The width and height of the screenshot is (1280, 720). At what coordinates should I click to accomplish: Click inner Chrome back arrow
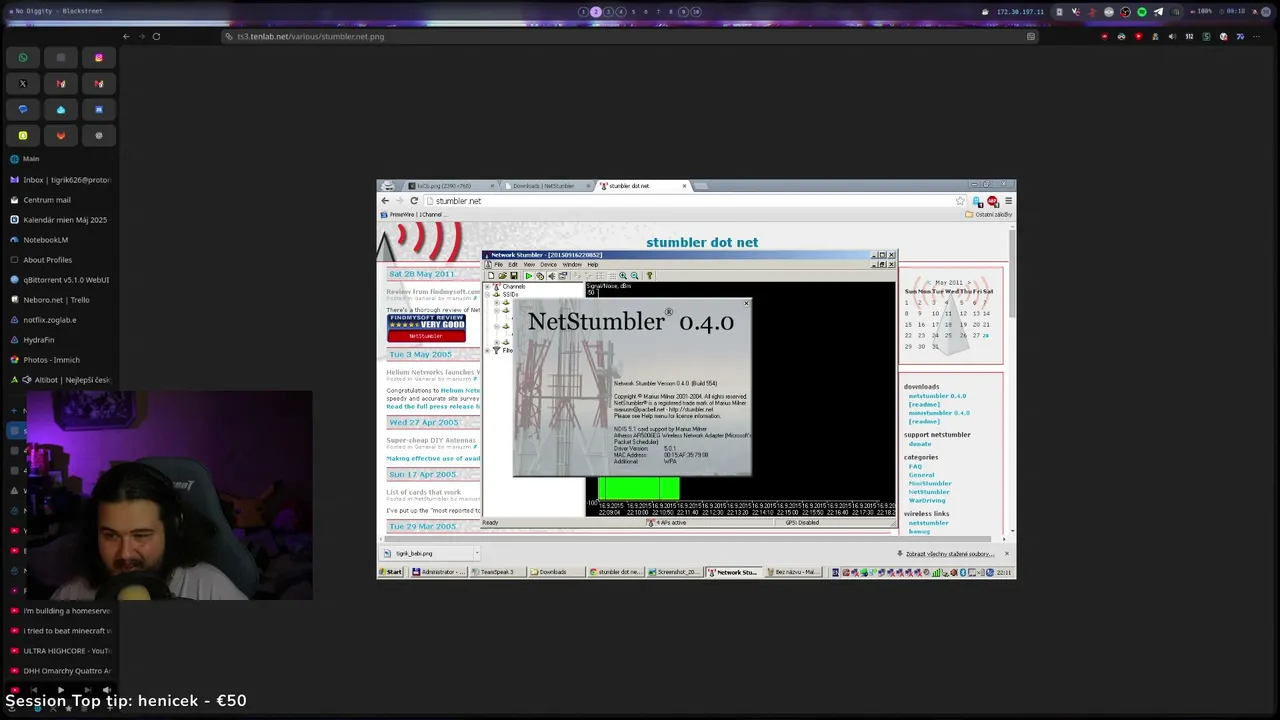coord(385,201)
